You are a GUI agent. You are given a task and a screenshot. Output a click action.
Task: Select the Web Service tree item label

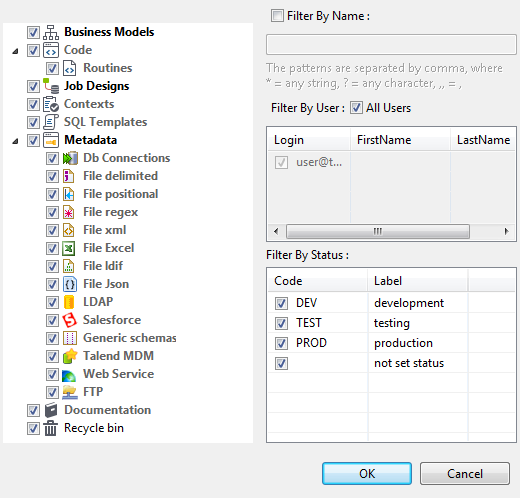coord(118,374)
